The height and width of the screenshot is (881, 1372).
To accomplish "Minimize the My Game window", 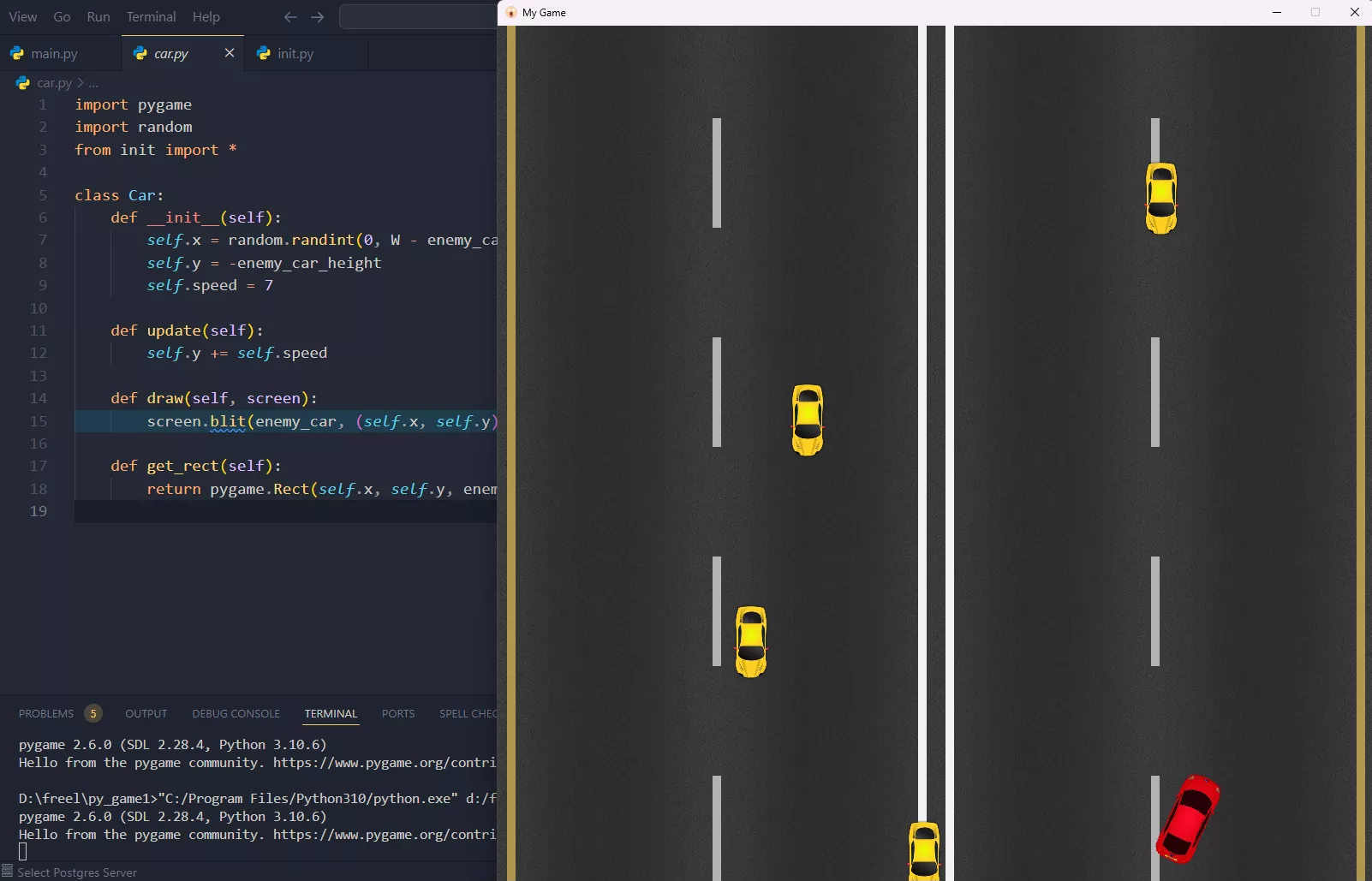I will (1276, 12).
